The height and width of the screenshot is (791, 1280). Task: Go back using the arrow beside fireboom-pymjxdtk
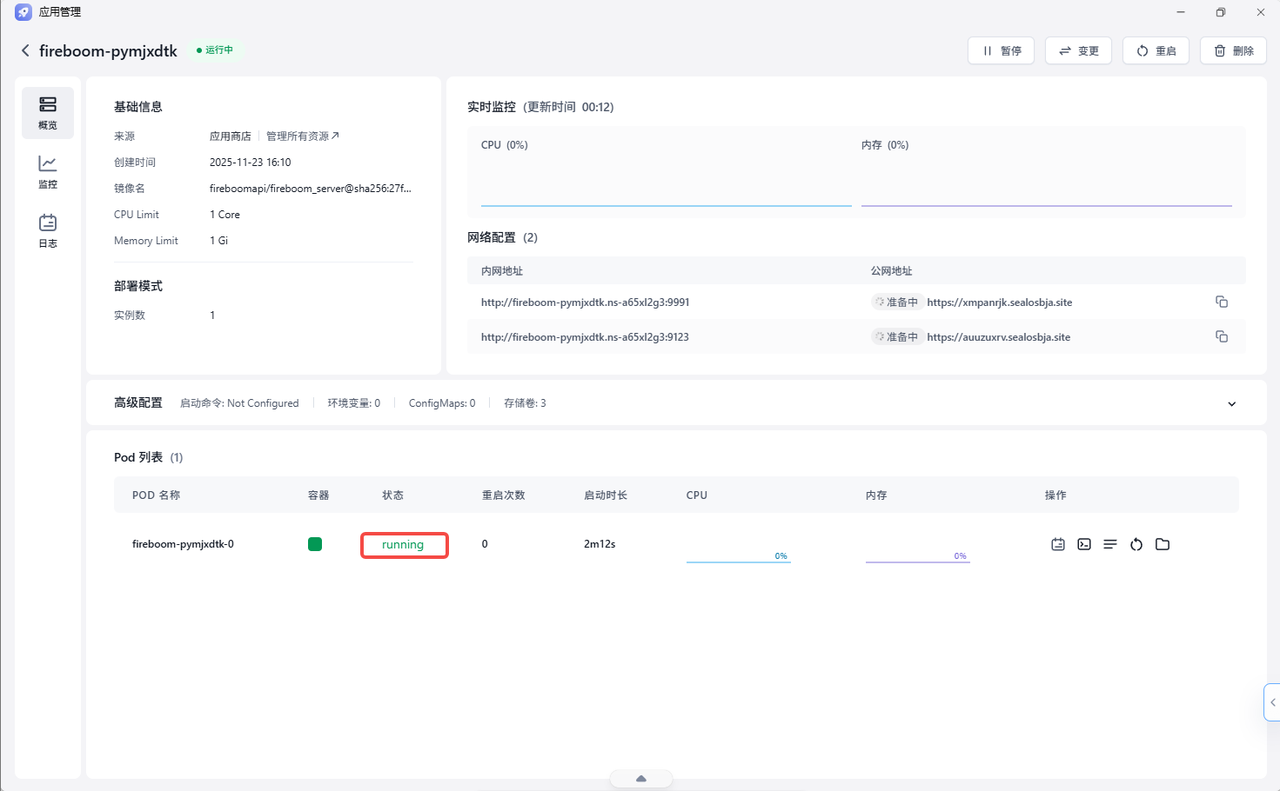click(x=25, y=51)
